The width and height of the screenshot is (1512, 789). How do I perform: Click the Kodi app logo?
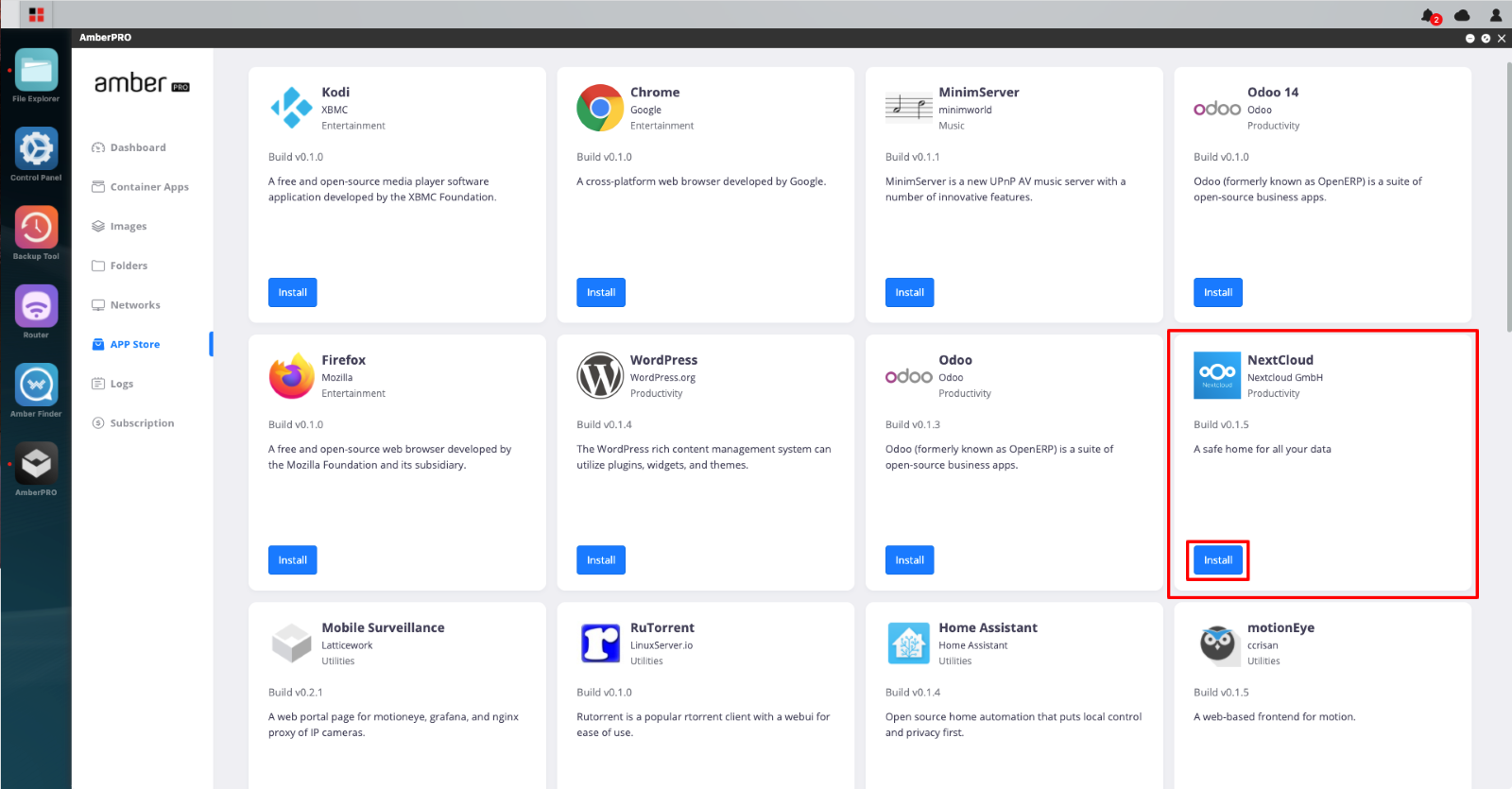pos(292,108)
